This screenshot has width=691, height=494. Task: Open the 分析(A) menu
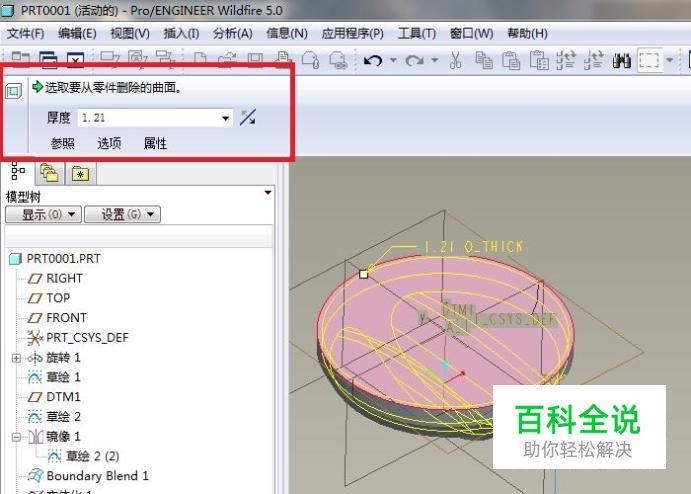point(233,33)
